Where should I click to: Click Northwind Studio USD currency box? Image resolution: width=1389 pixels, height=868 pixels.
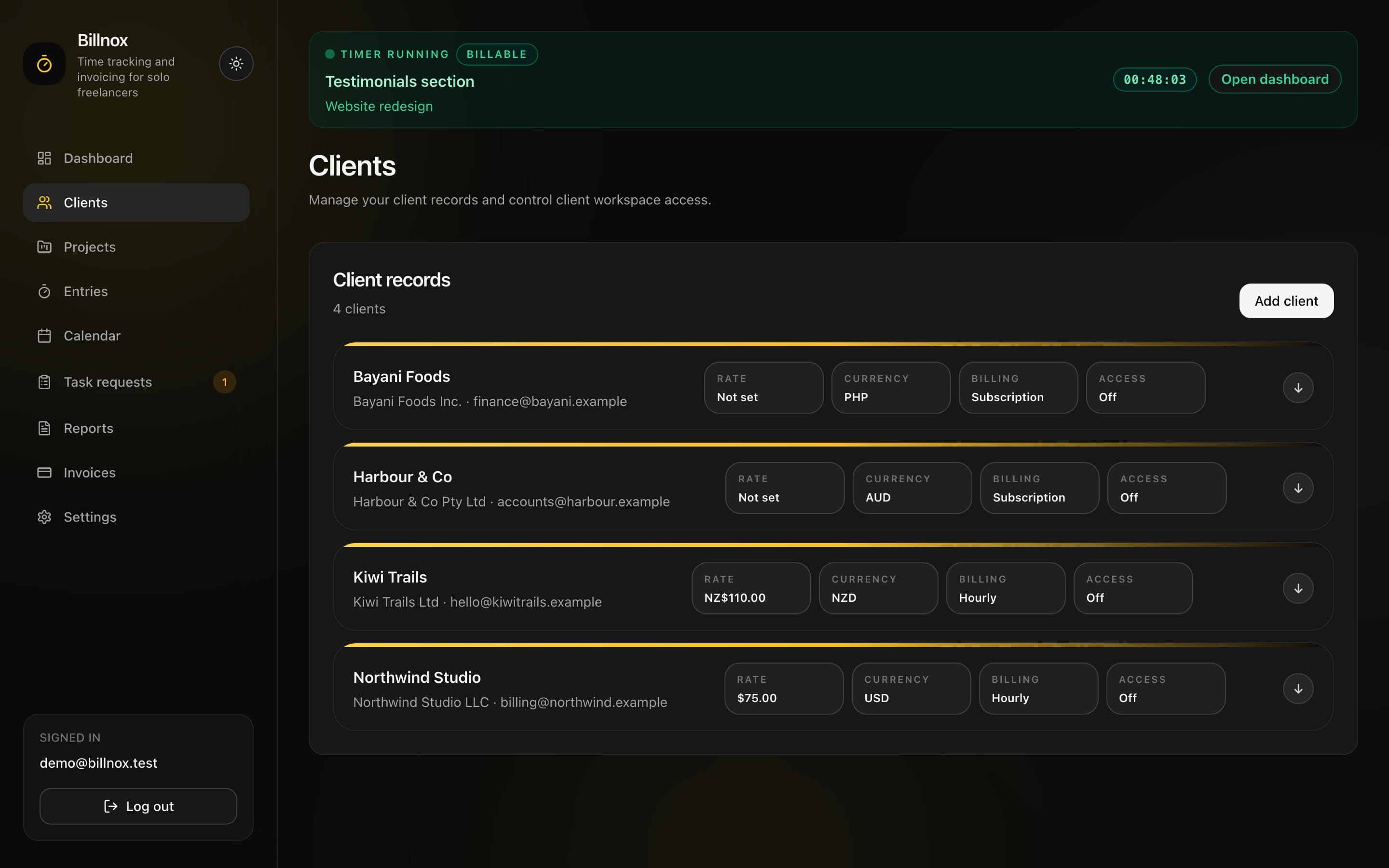912,689
